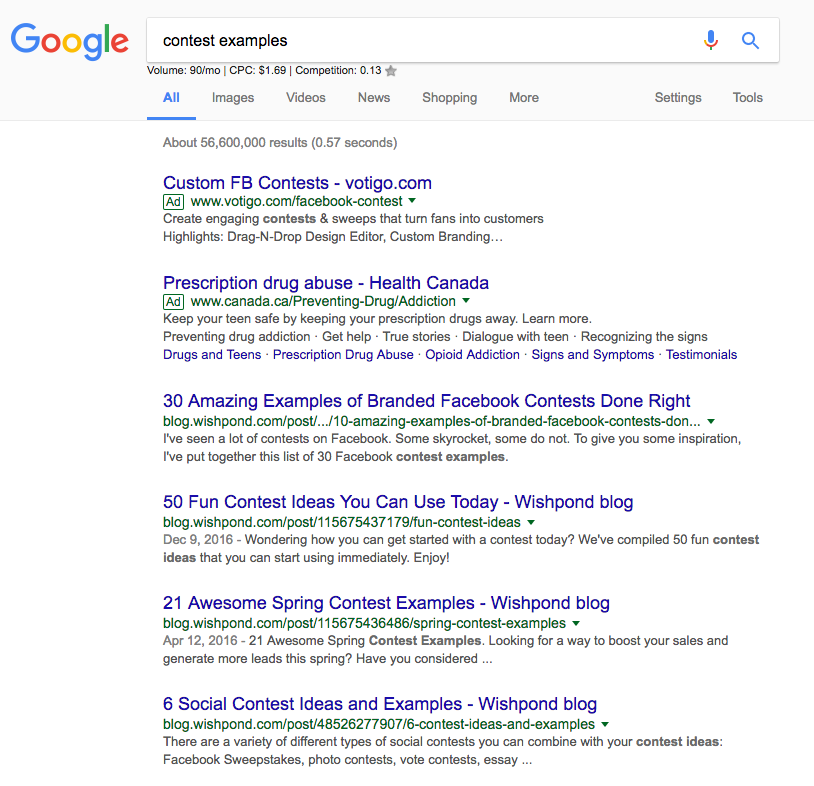
Task: Open 6 Social Contest Ideas and Examples result
Action: [x=379, y=704]
